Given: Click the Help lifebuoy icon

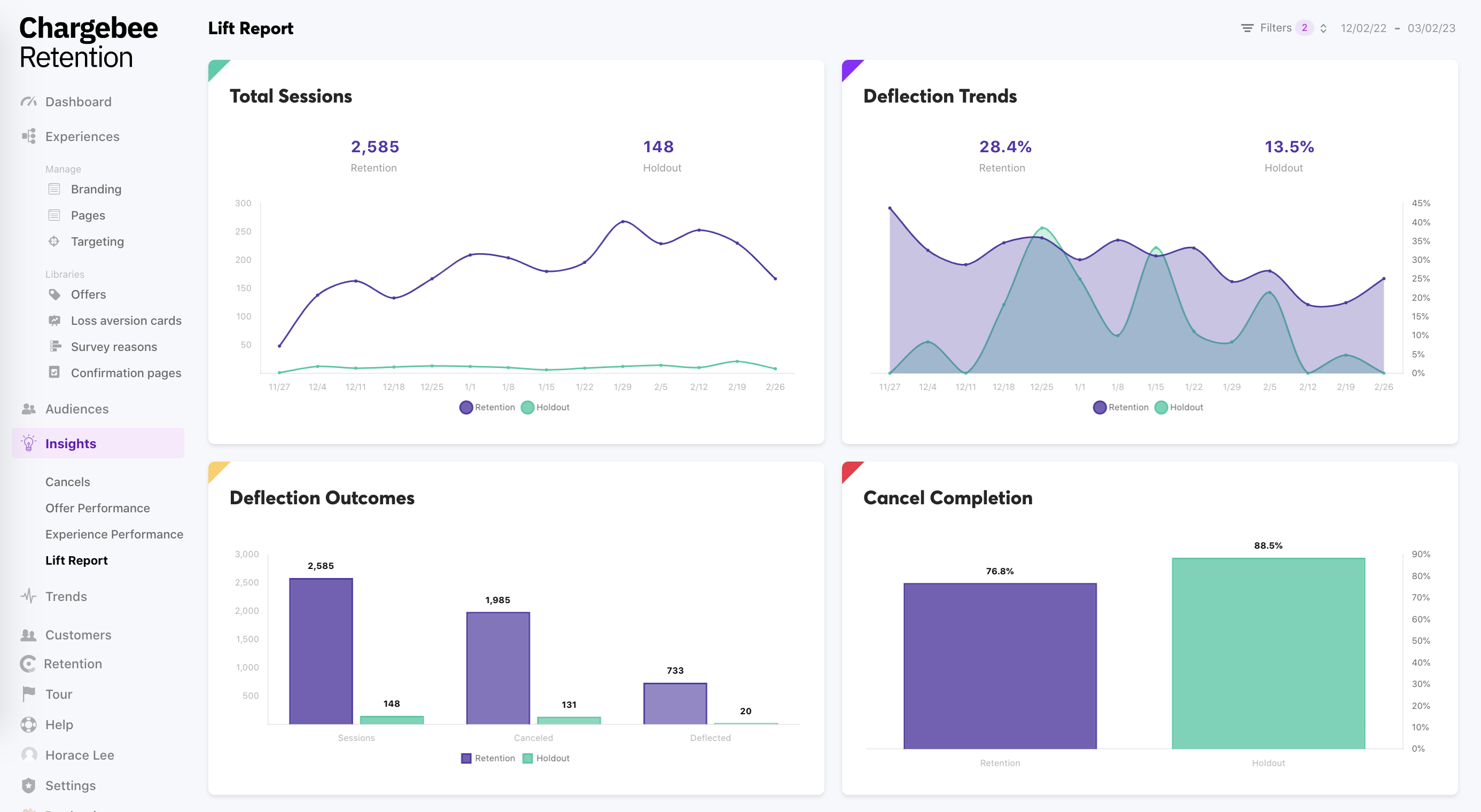Looking at the screenshot, I should [x=28, y=724].
